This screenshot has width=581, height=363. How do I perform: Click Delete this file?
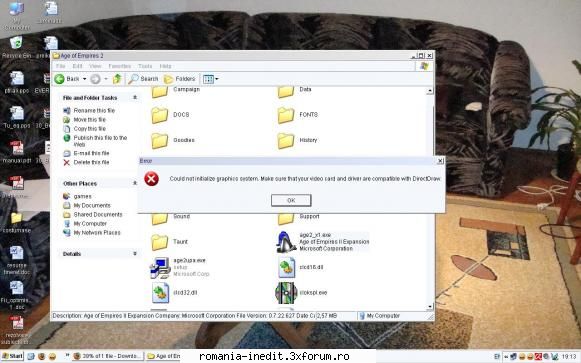tap(91, 162)
